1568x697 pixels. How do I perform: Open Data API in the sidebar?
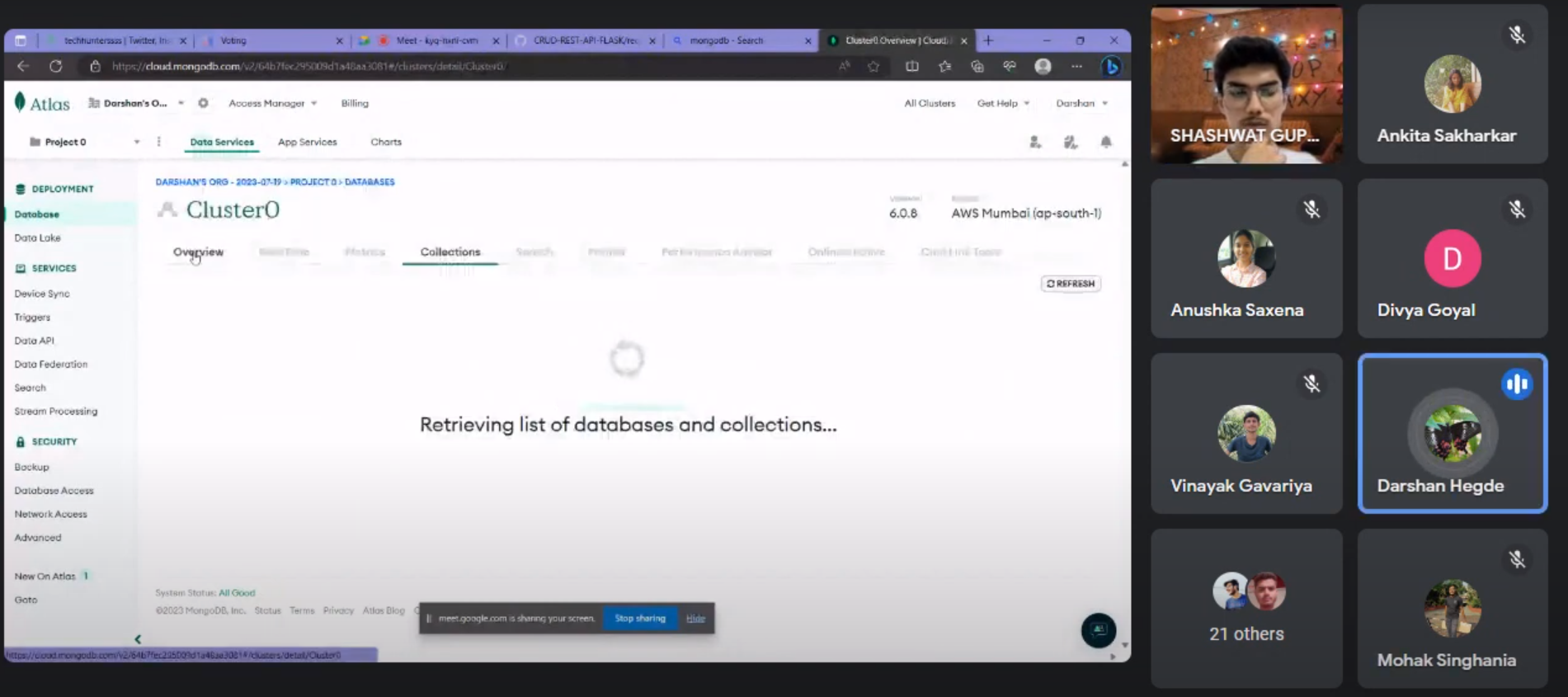click(34, 340)
